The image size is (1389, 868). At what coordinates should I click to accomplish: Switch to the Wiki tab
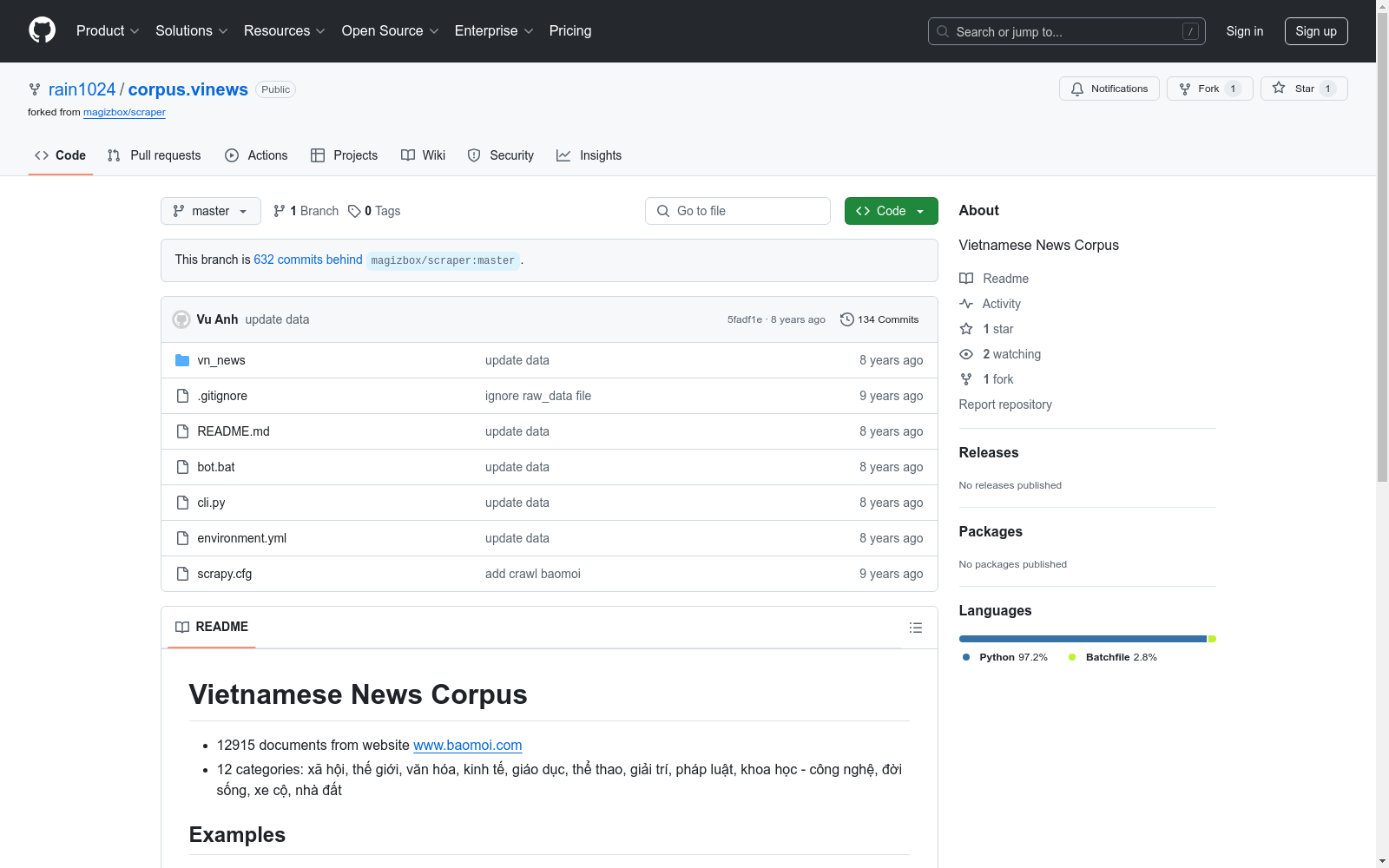pyautogui.click(x=424, y=155)
